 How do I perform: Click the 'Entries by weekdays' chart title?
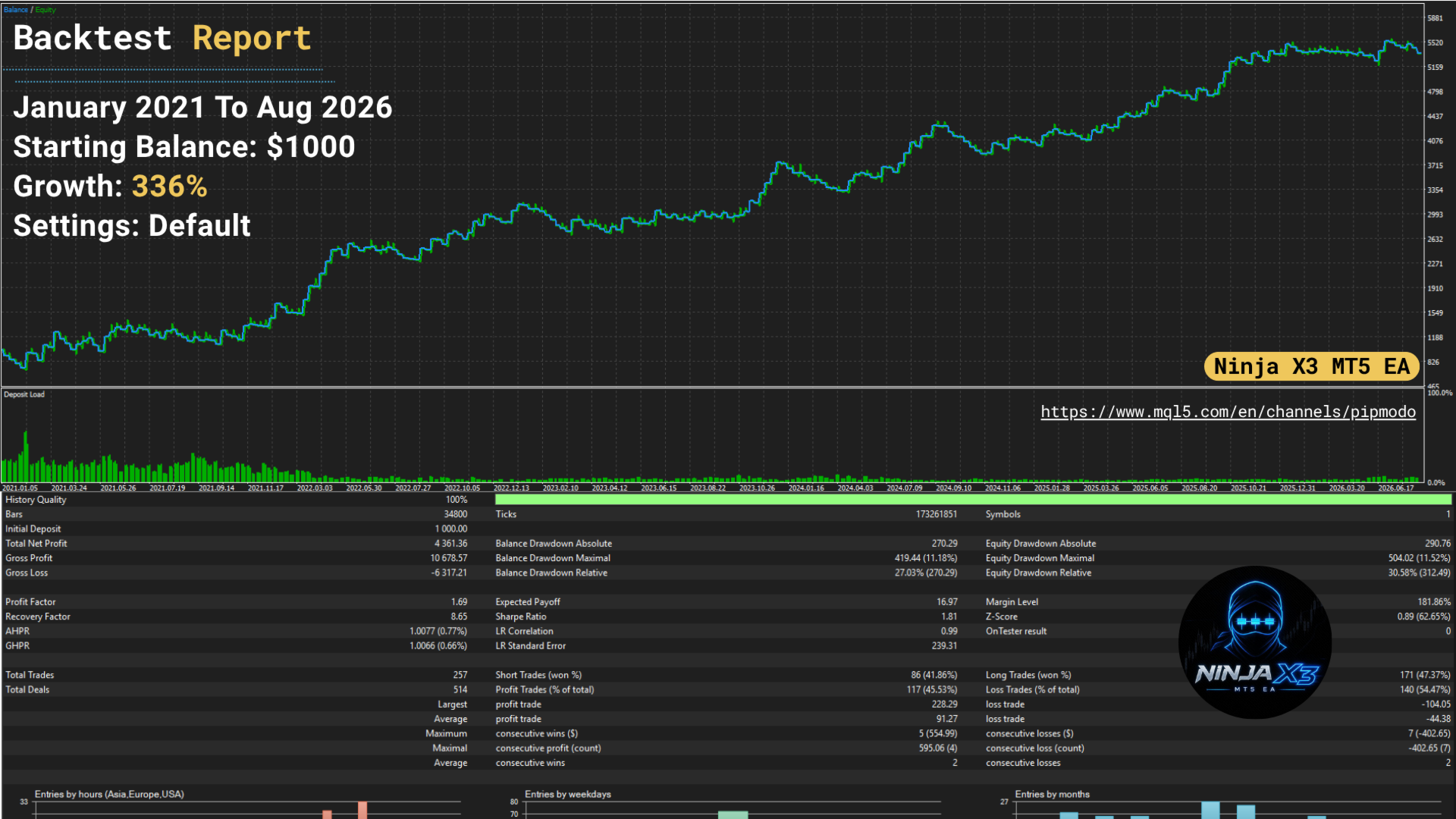tap(568, 795)
